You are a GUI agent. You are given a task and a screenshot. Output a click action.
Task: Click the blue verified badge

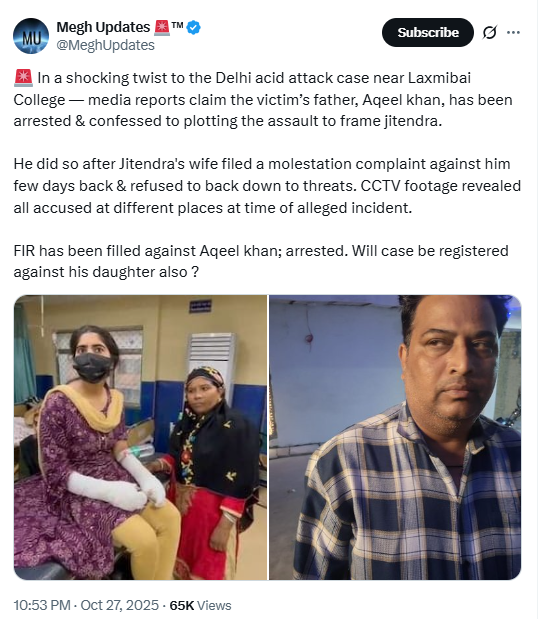point(194,28)
